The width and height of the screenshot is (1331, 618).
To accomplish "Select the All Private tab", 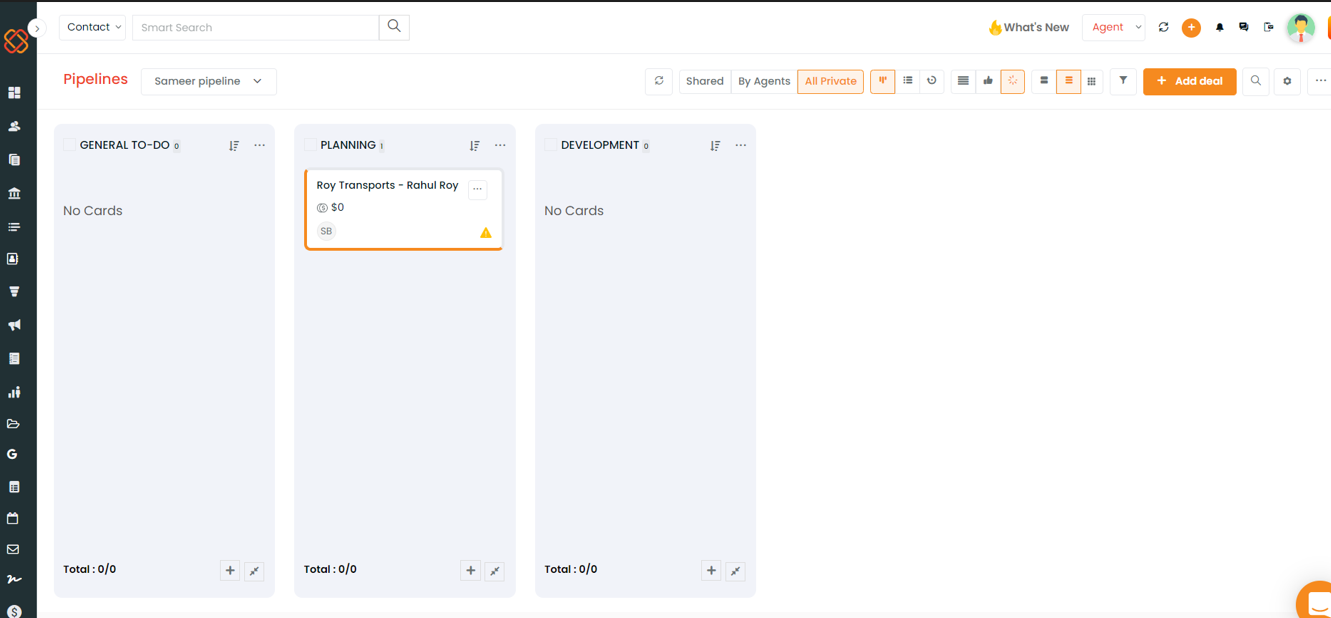I will click(831, 81).
